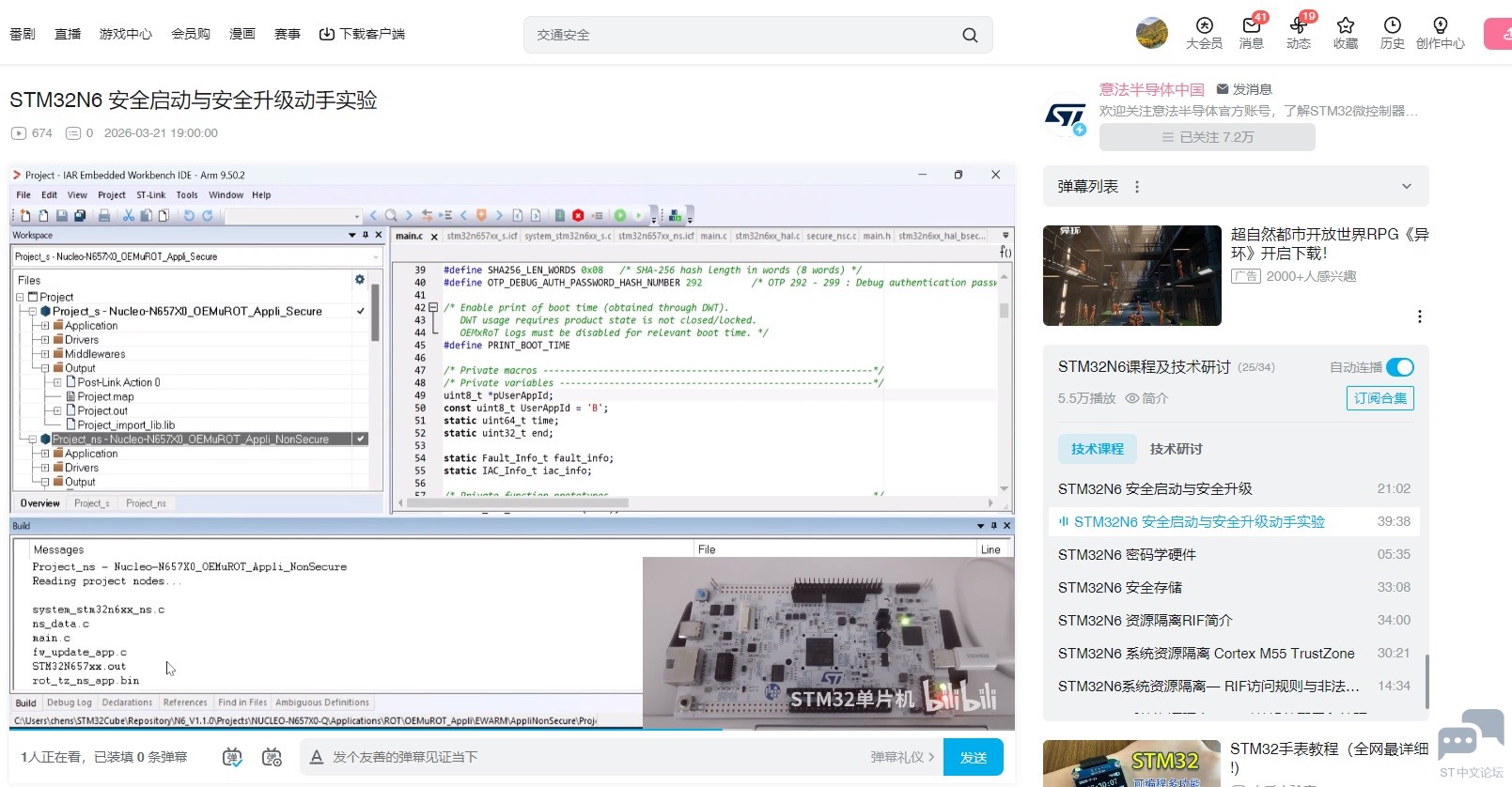Click IAR Undo icon in video
The width and height of the screenshot is (1512, 787).
point(189,215)
